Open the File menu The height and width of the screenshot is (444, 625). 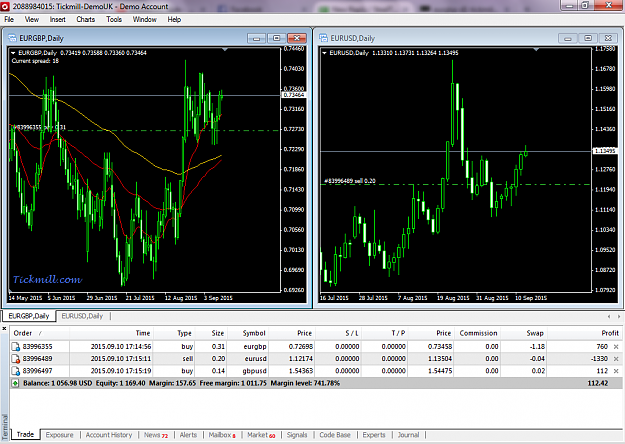pyautogui.click(x=9, y=19)
